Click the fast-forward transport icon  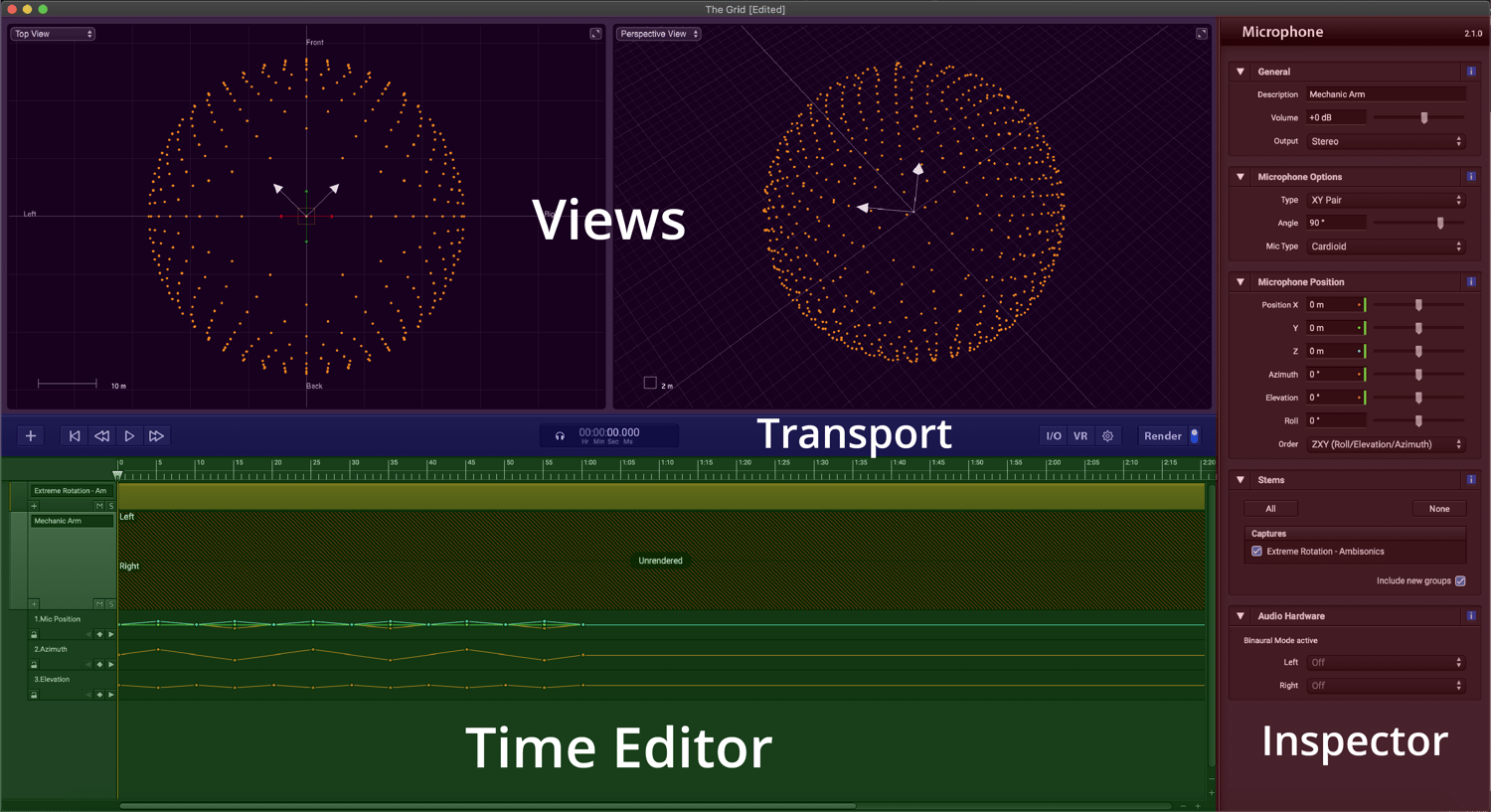coord(157,435)
